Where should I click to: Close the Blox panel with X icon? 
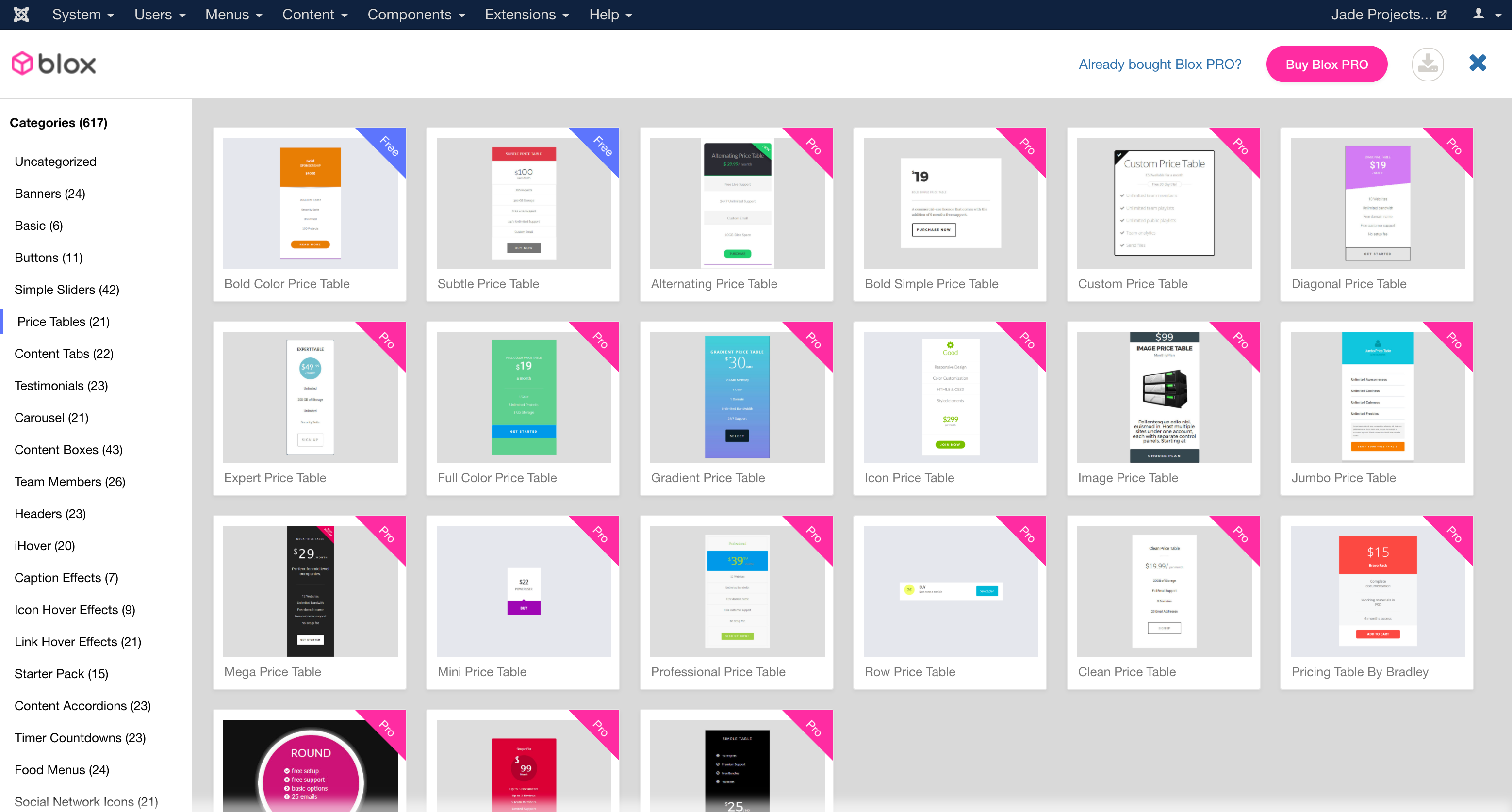[1477, 63]
